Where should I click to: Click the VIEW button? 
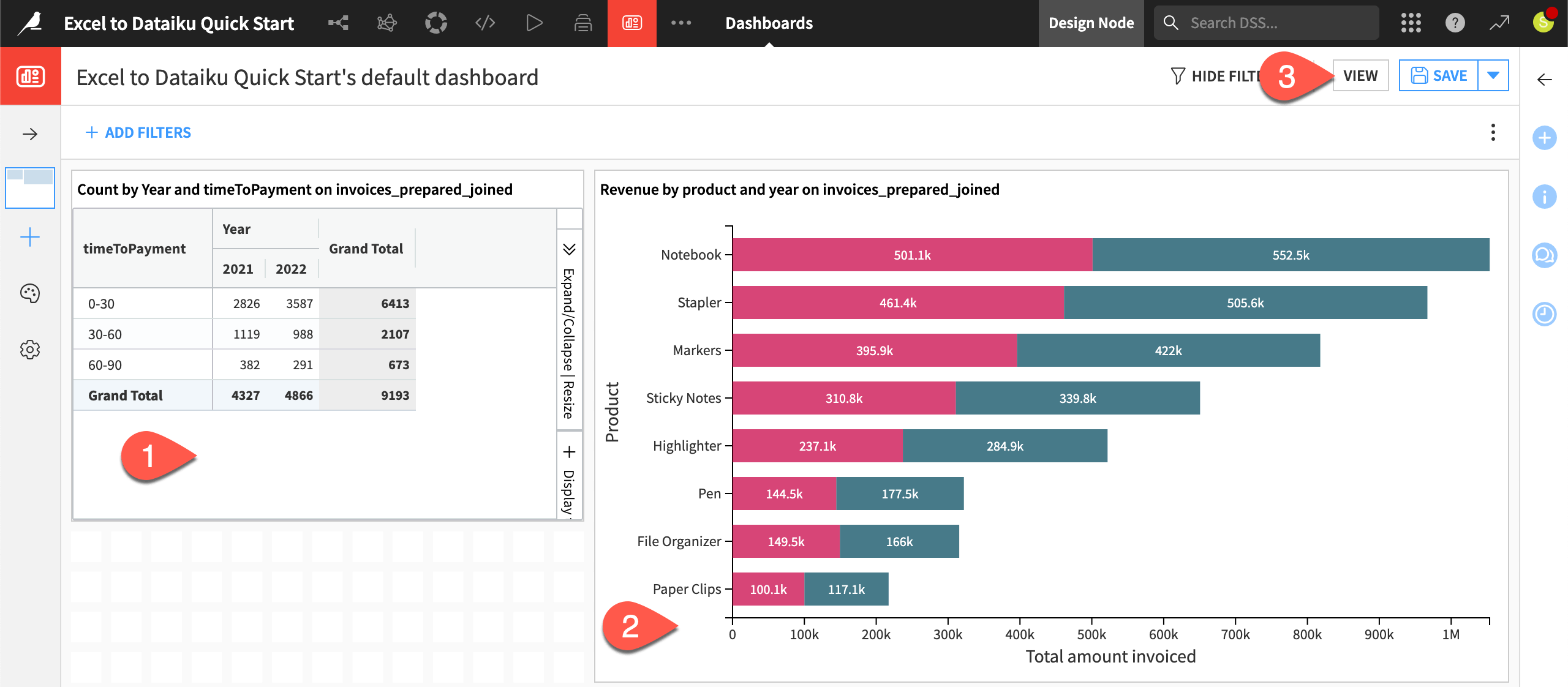(x=1360, y=75)
